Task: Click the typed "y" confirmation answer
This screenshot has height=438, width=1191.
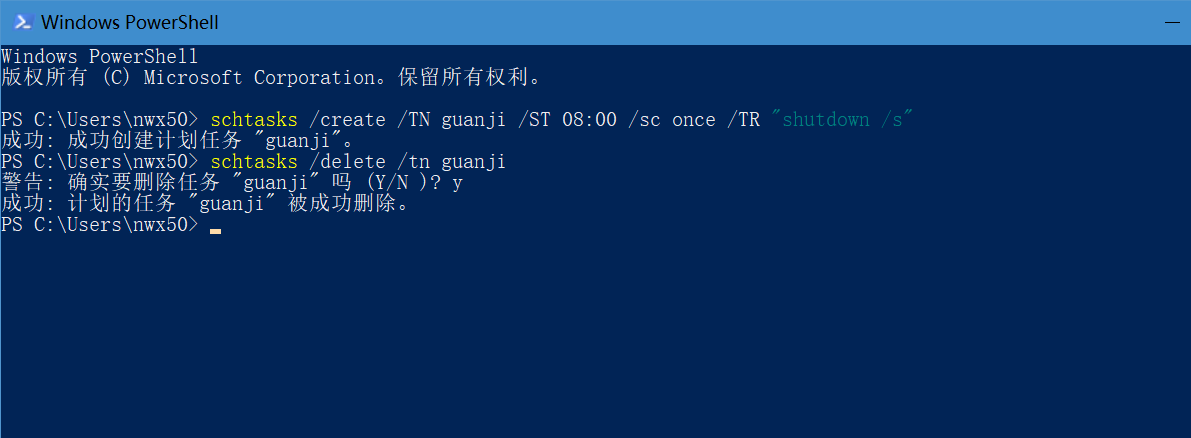Action: tap(457, 184)
